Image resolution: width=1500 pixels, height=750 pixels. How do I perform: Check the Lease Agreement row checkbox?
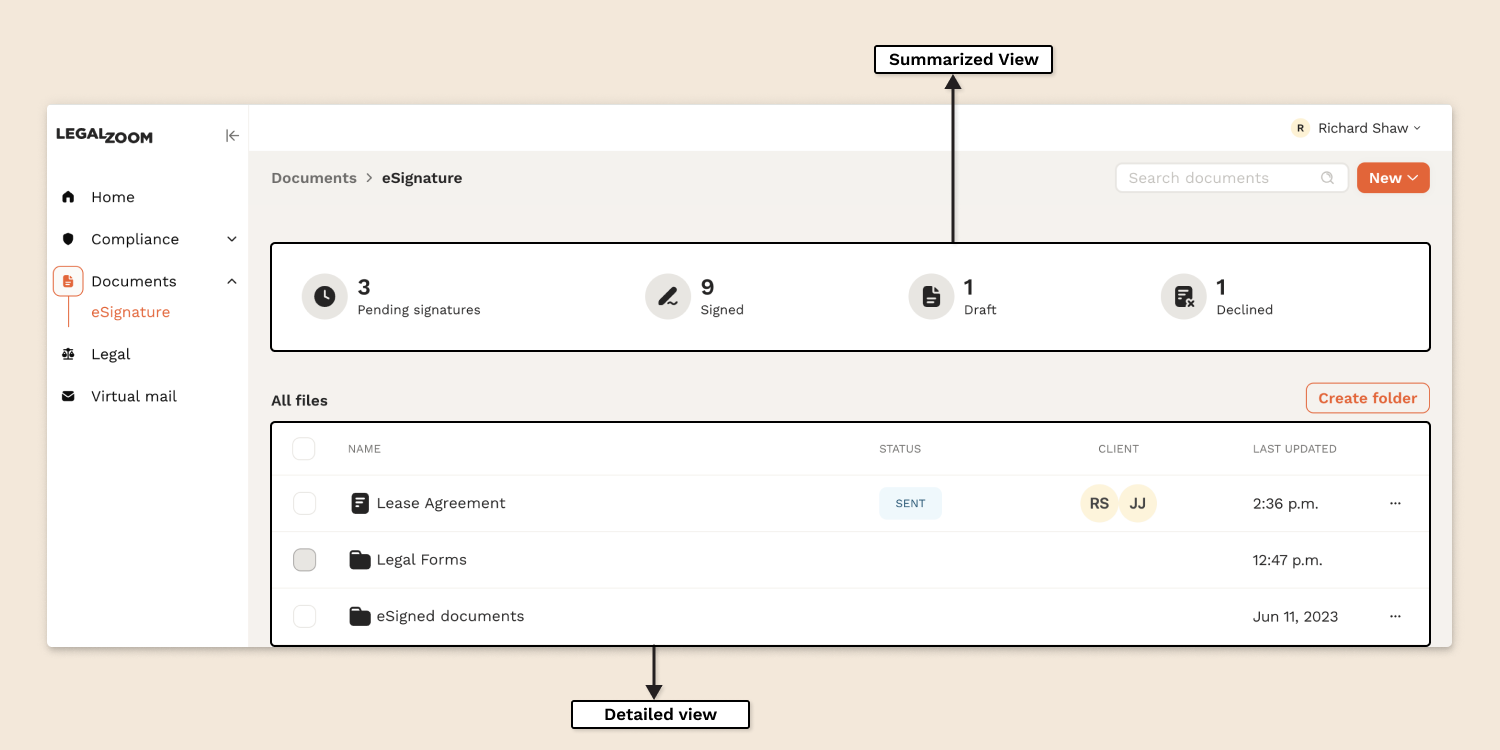pyautogui.click(x=304, y=503)
